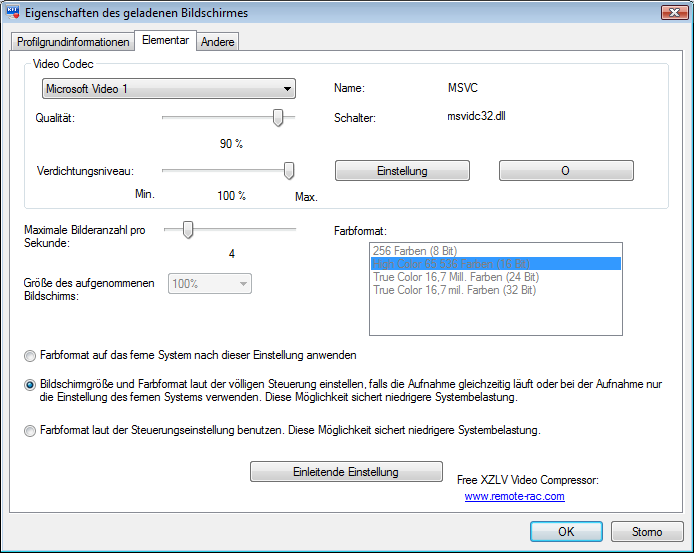Click the O button
This screenshot has width=694, height=553.
pos(565,171)
